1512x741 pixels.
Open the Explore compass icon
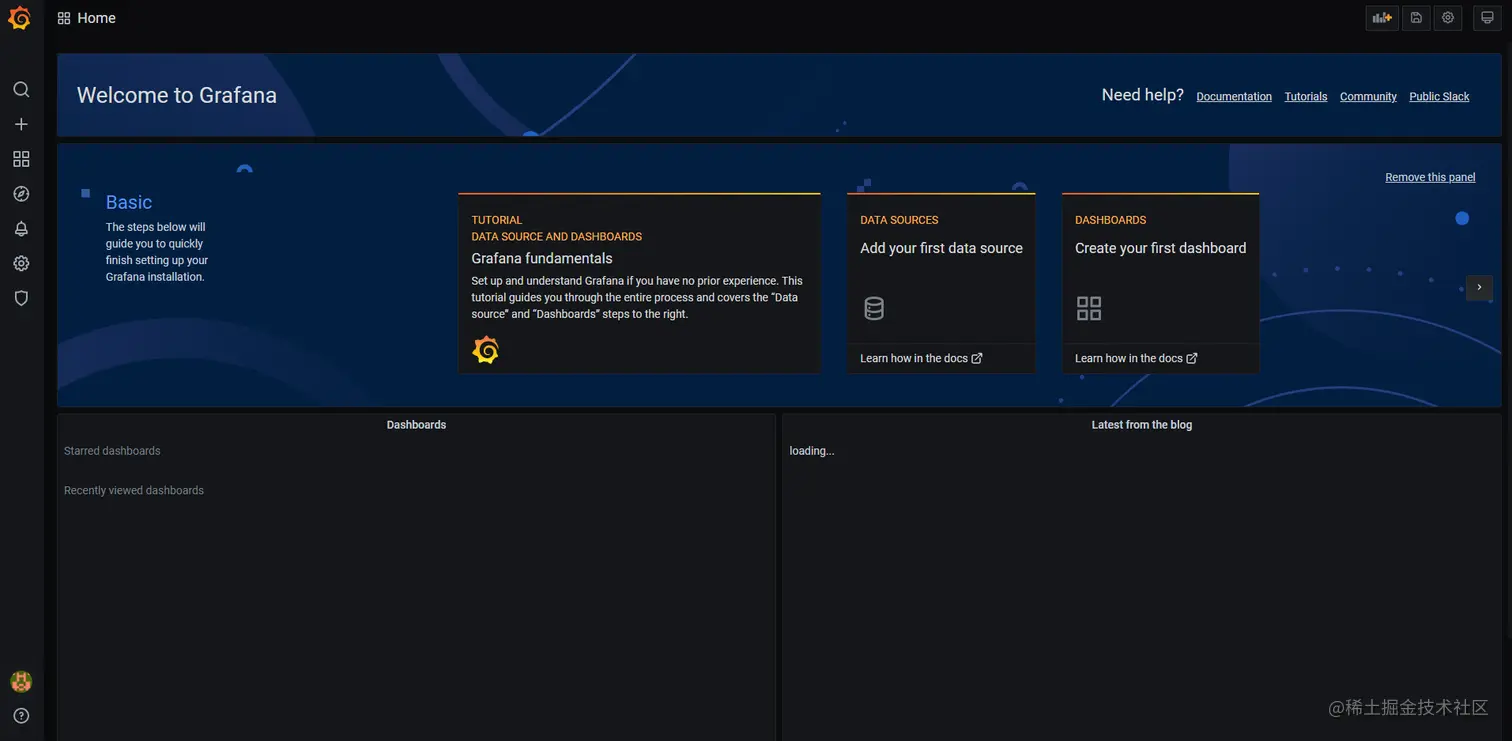[x=21, y=194]
